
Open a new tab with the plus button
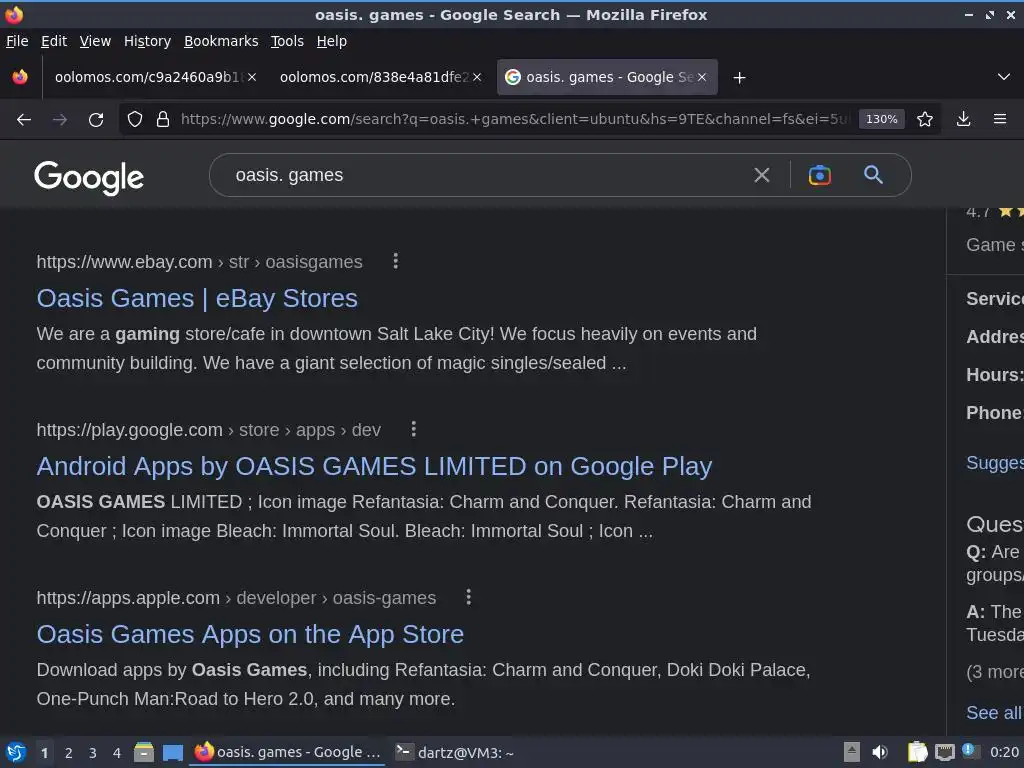739,78
